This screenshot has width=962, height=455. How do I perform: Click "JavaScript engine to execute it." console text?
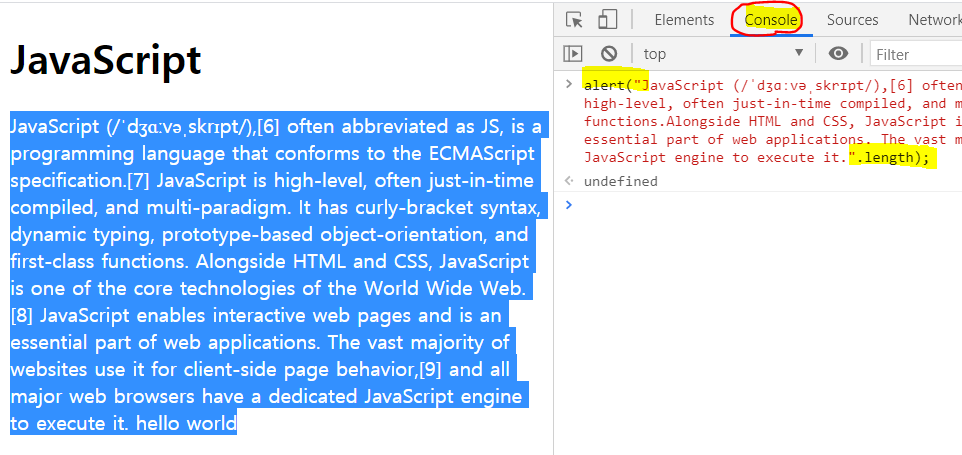(x=716, y=158)
